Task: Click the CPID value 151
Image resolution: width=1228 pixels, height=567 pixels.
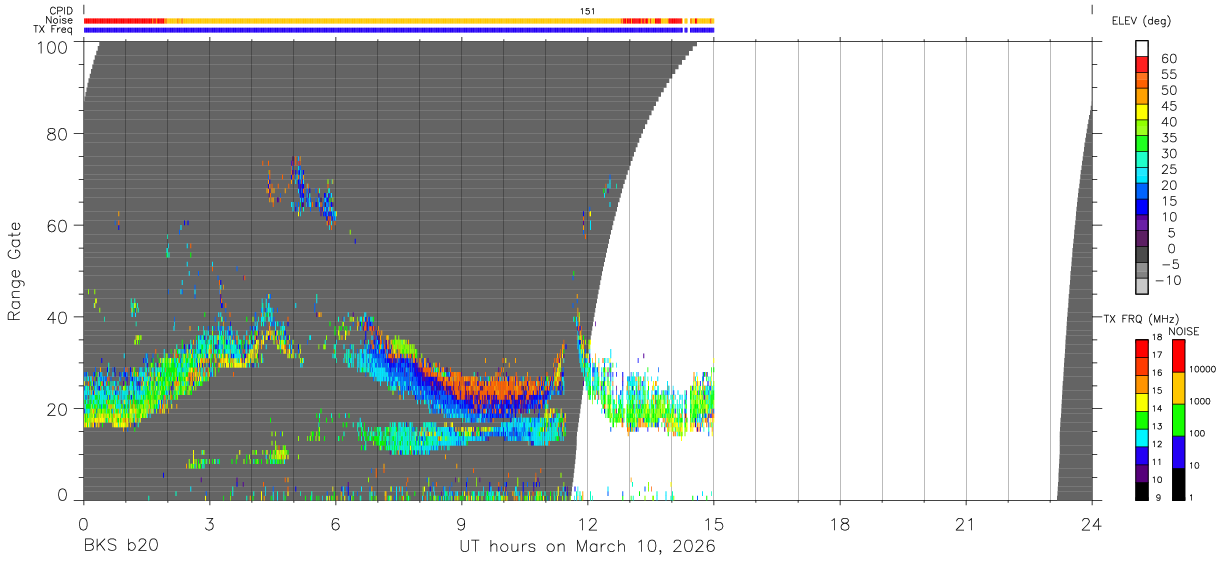Action: pos(588,11)
